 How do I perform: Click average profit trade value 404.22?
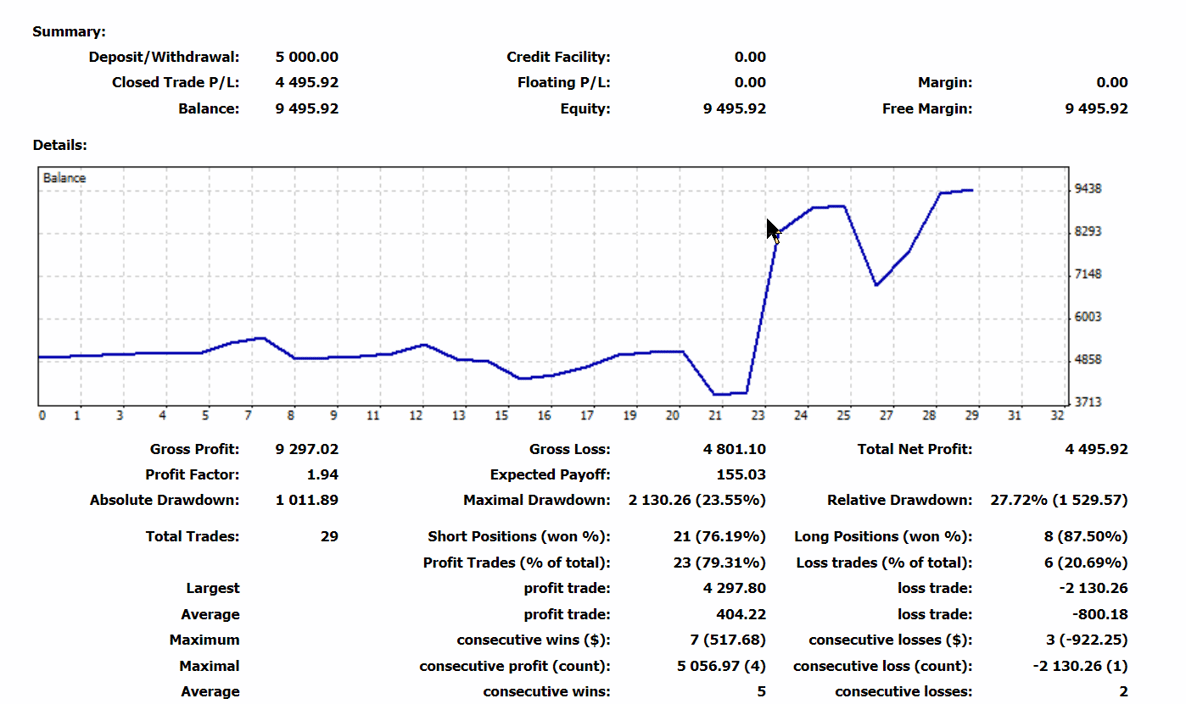740,615
